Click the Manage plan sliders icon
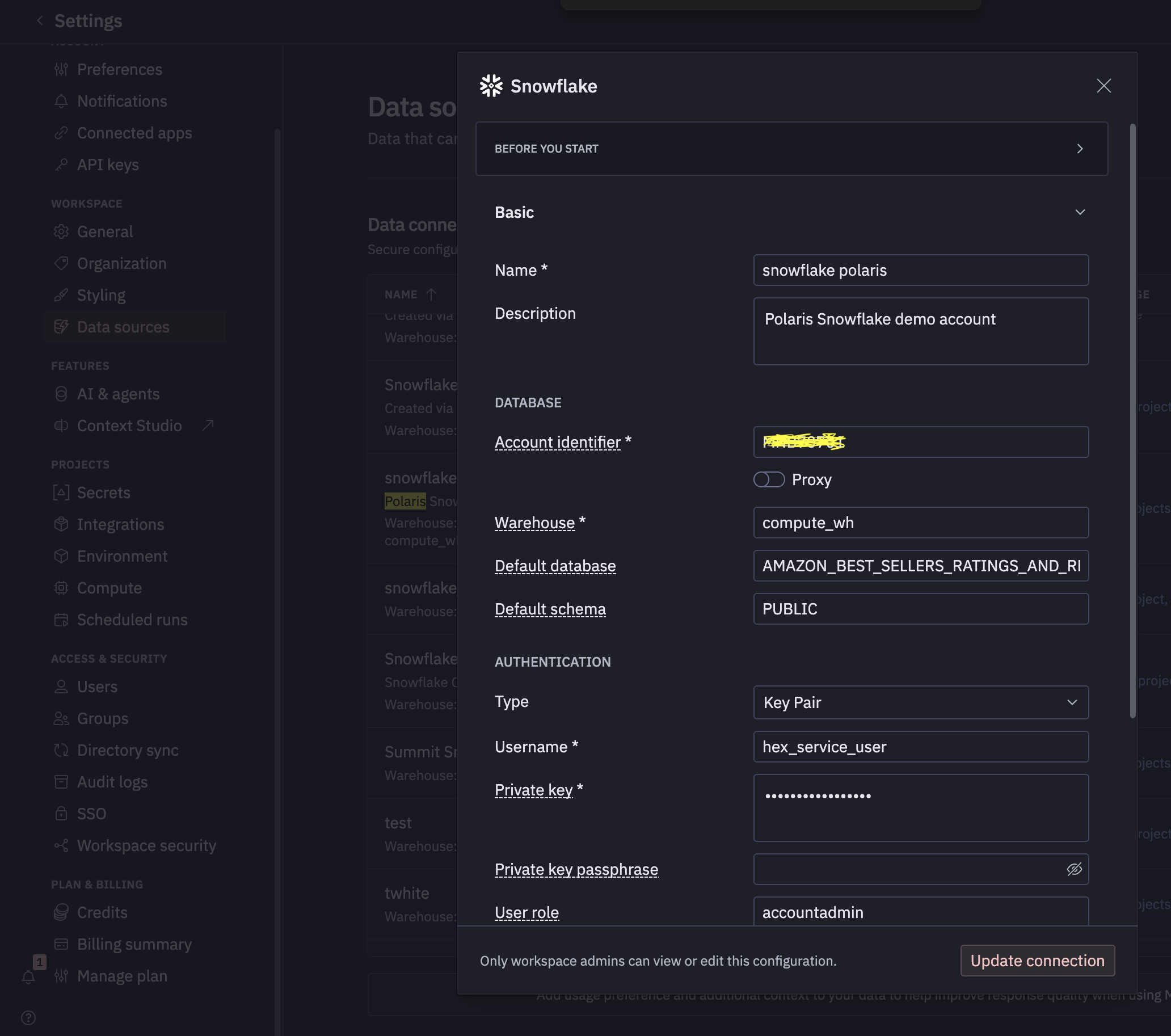Screen dimensions: 1171x1036 [x=61, y=976]
